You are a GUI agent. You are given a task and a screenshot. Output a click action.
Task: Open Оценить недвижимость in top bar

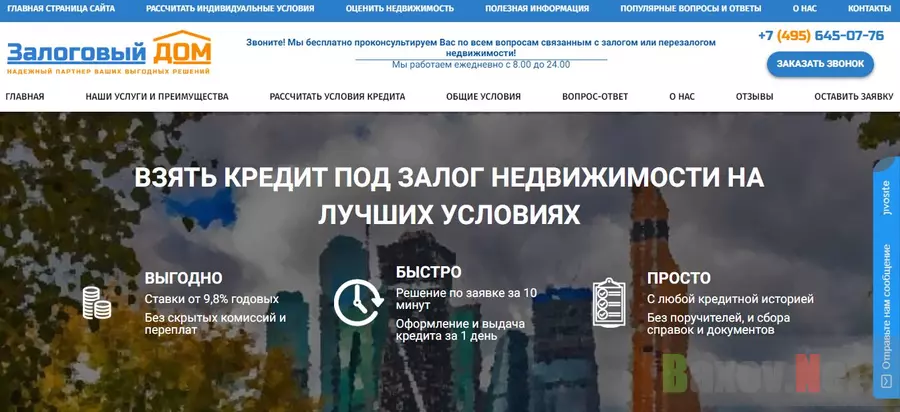399,9
